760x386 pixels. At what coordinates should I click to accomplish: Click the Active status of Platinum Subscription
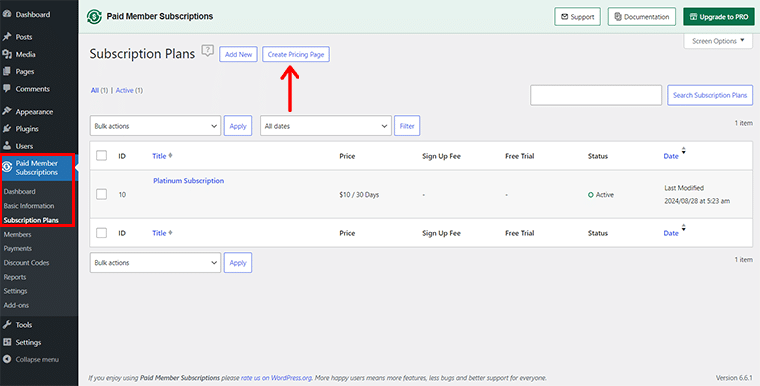click(601, 194)
